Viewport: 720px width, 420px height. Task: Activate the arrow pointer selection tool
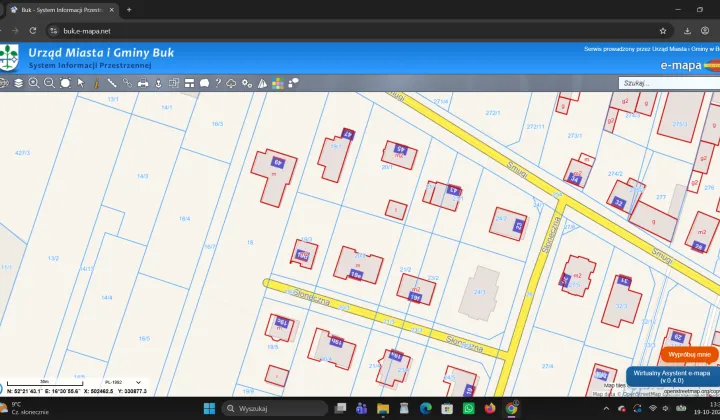click(x=81, y=83)
